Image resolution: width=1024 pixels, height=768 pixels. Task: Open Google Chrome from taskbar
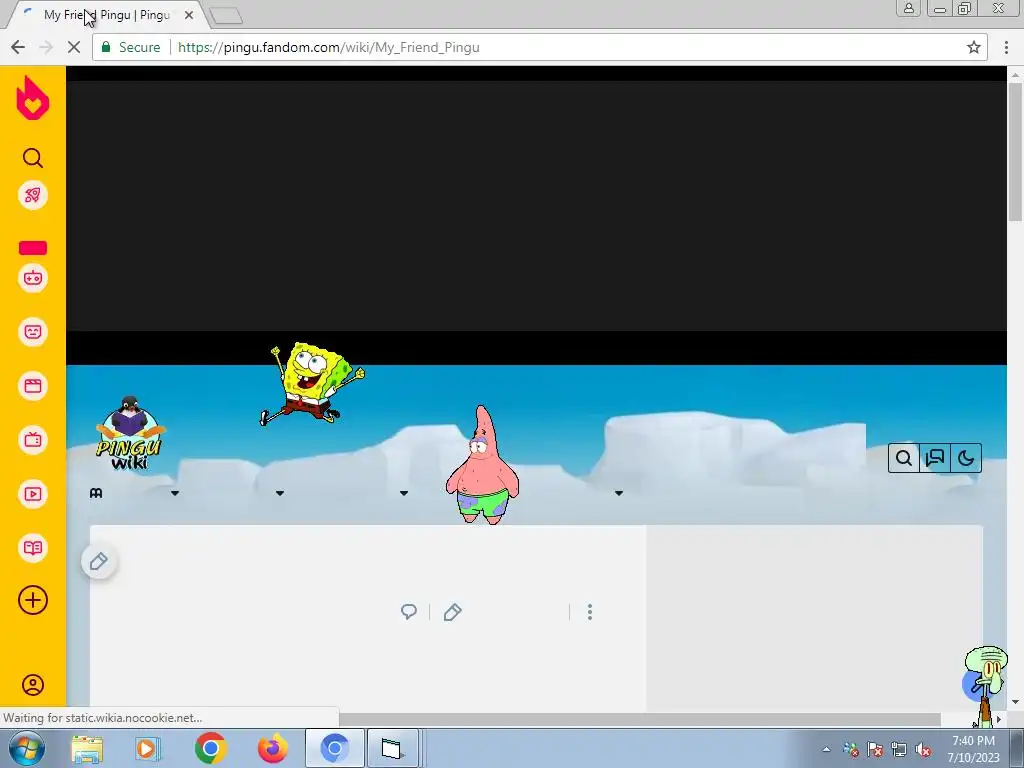pos(210,748)
